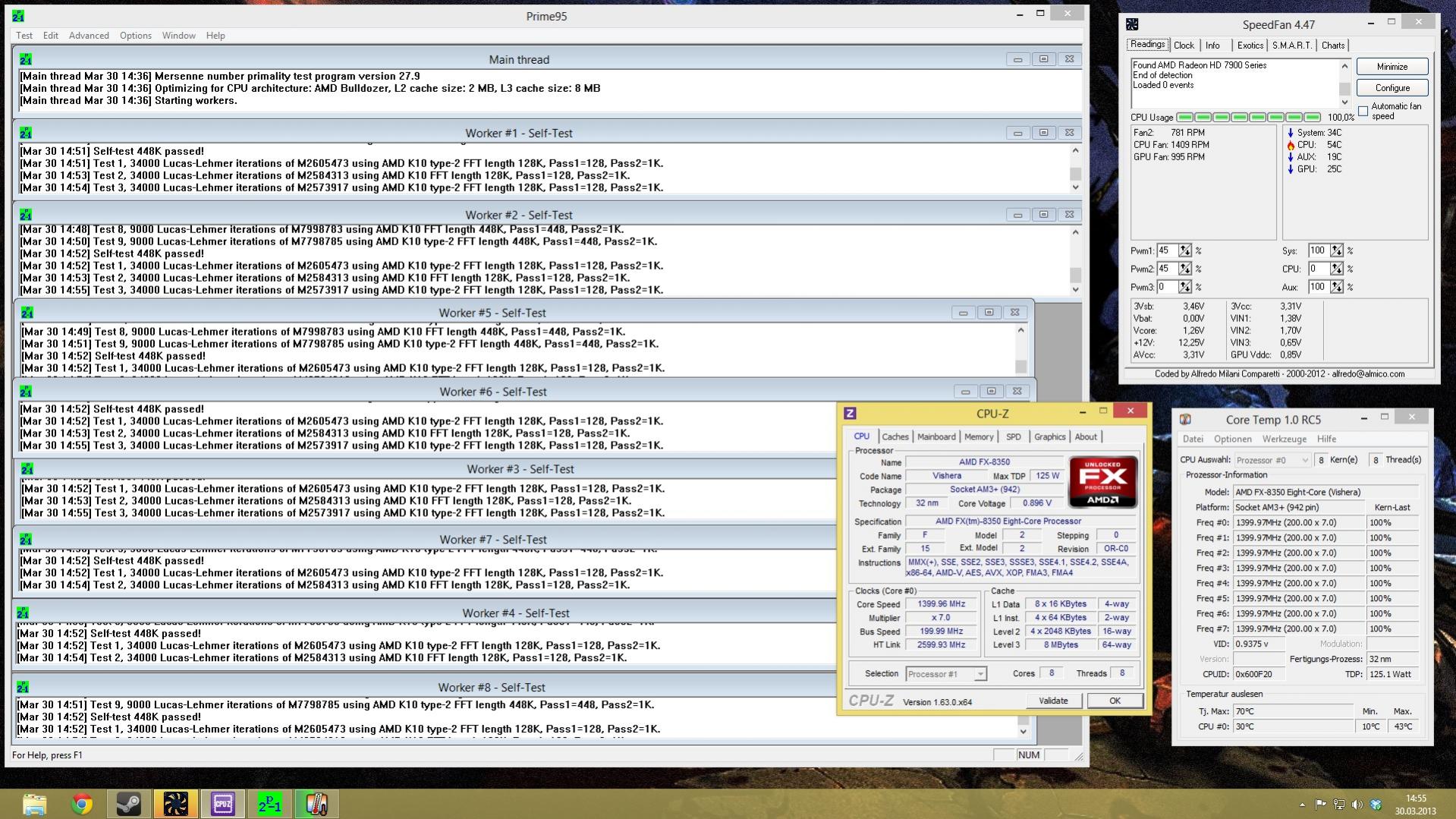Image resolution: width=1456 pixels, height=819 pixels.
Task: Open the clock and date in taskbar
Action: click(x=1415, y=805)
